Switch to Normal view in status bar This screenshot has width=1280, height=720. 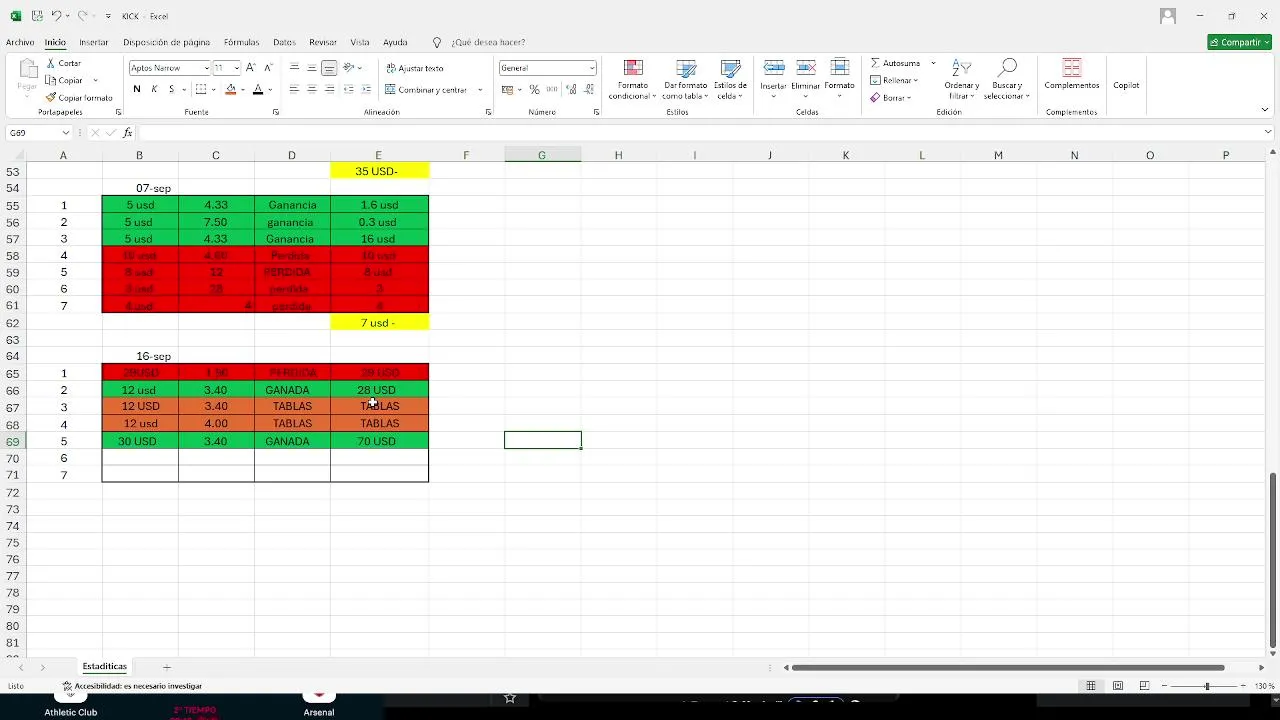coord(1091,686)
